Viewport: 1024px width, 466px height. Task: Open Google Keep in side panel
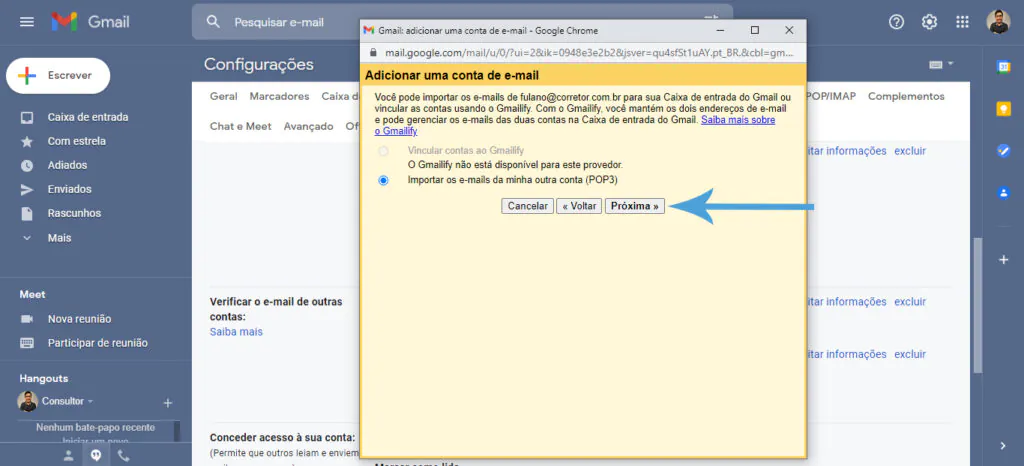pos(1003,109)
